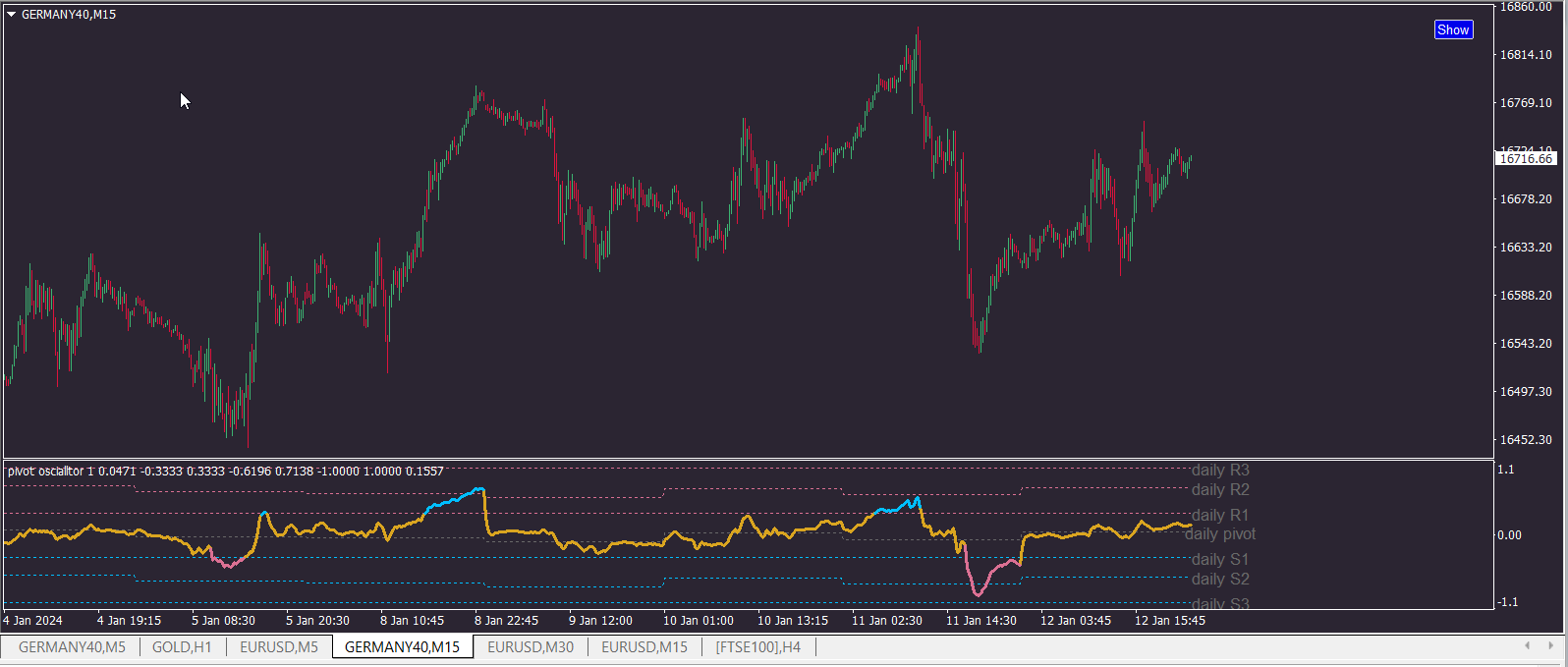
Task: Switch to the GOLD,H1 tab
Action: coord(182,647)
